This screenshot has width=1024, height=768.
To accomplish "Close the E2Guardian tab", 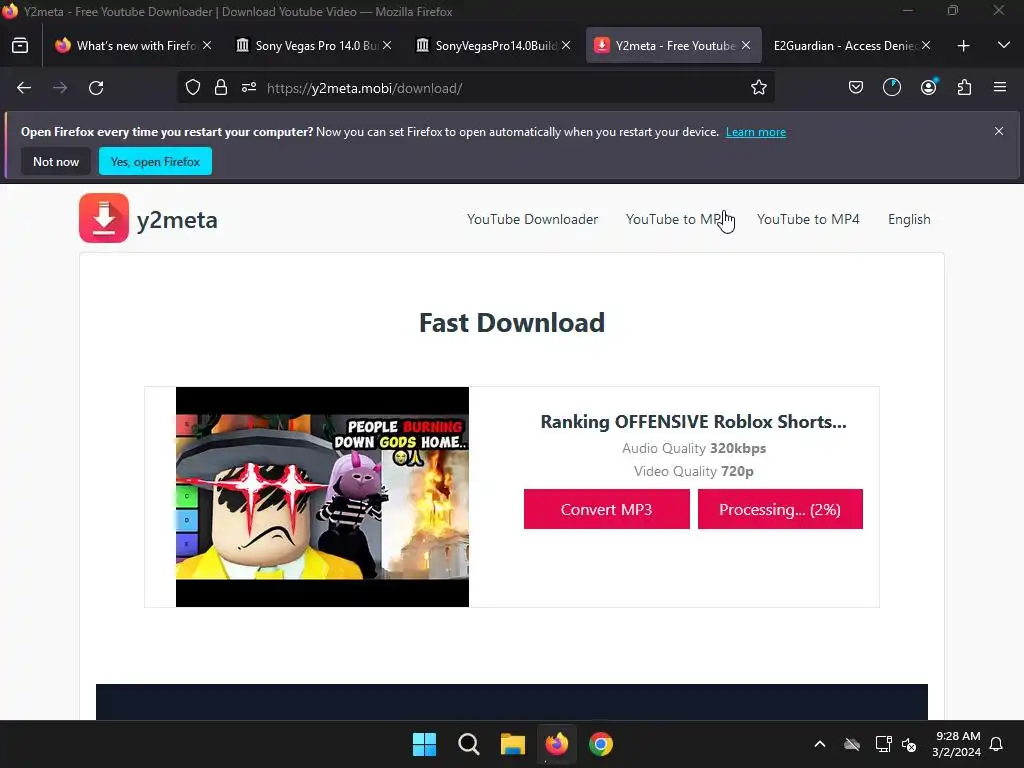I will [926, 46].
